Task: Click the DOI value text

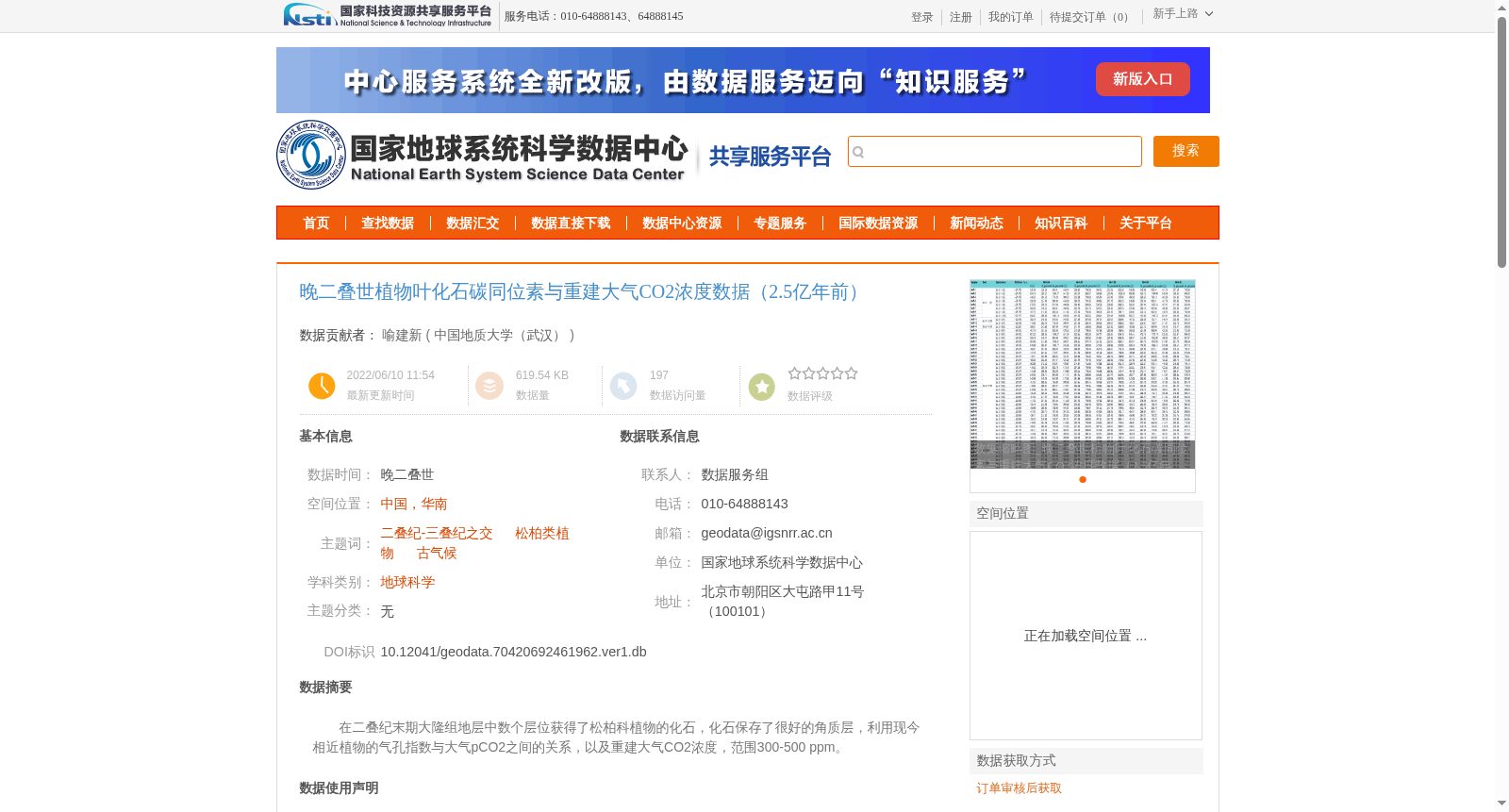Action: [x=513, y=652]
